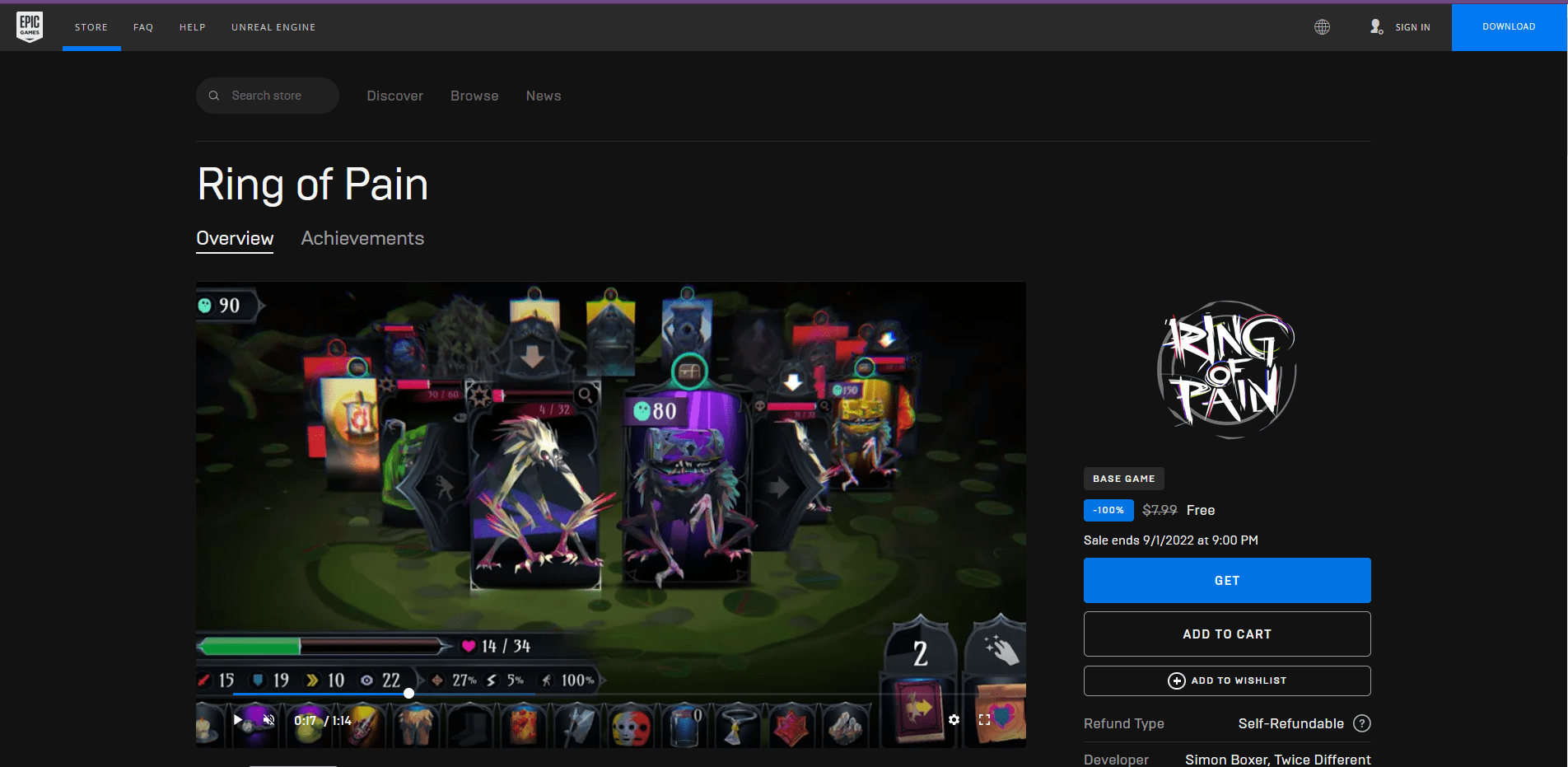Click ADD TO CART

click(1227, 634)
